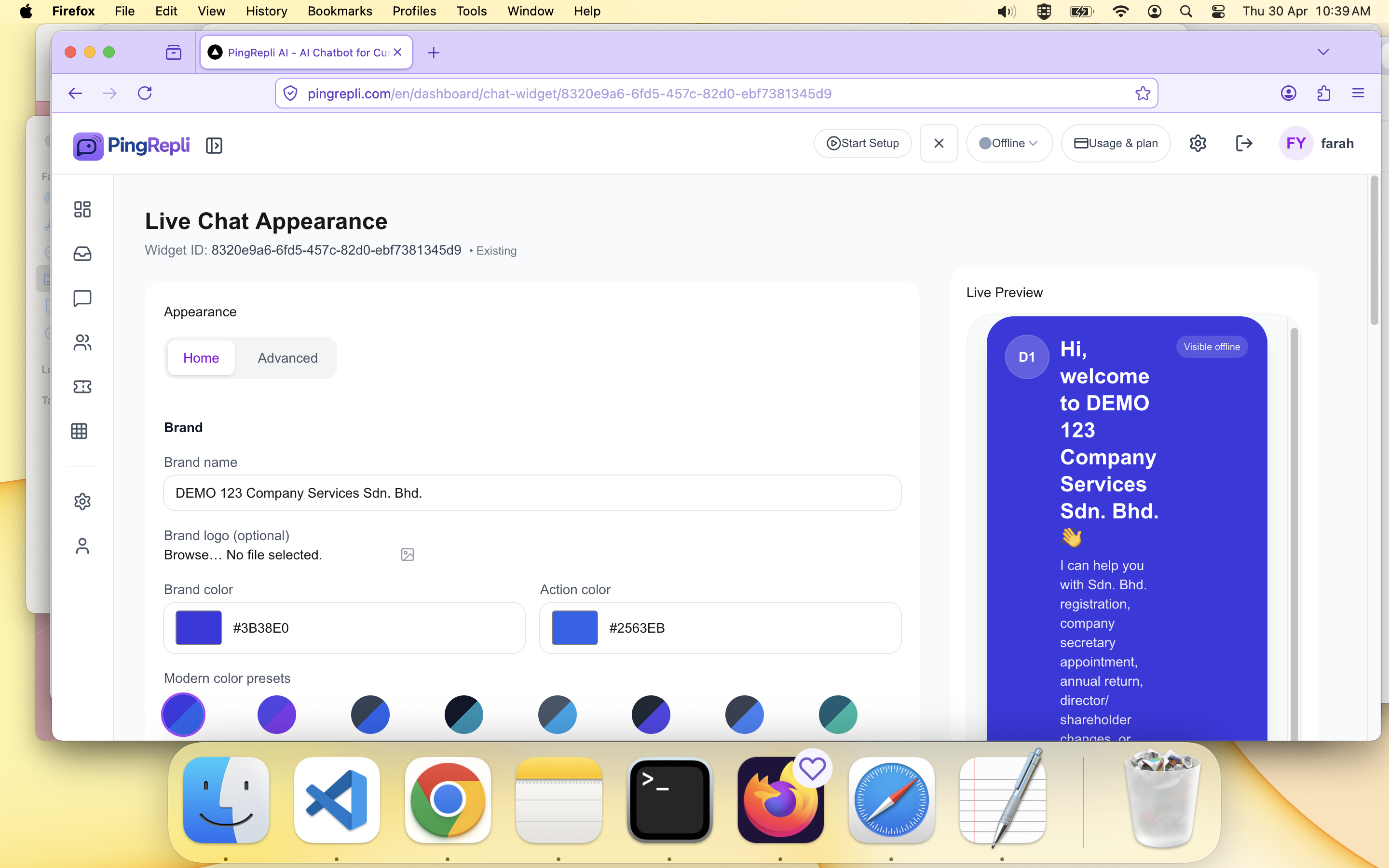
Task: Click the Start Setup button
Action: pyautogui.click(x=863, y=143)
